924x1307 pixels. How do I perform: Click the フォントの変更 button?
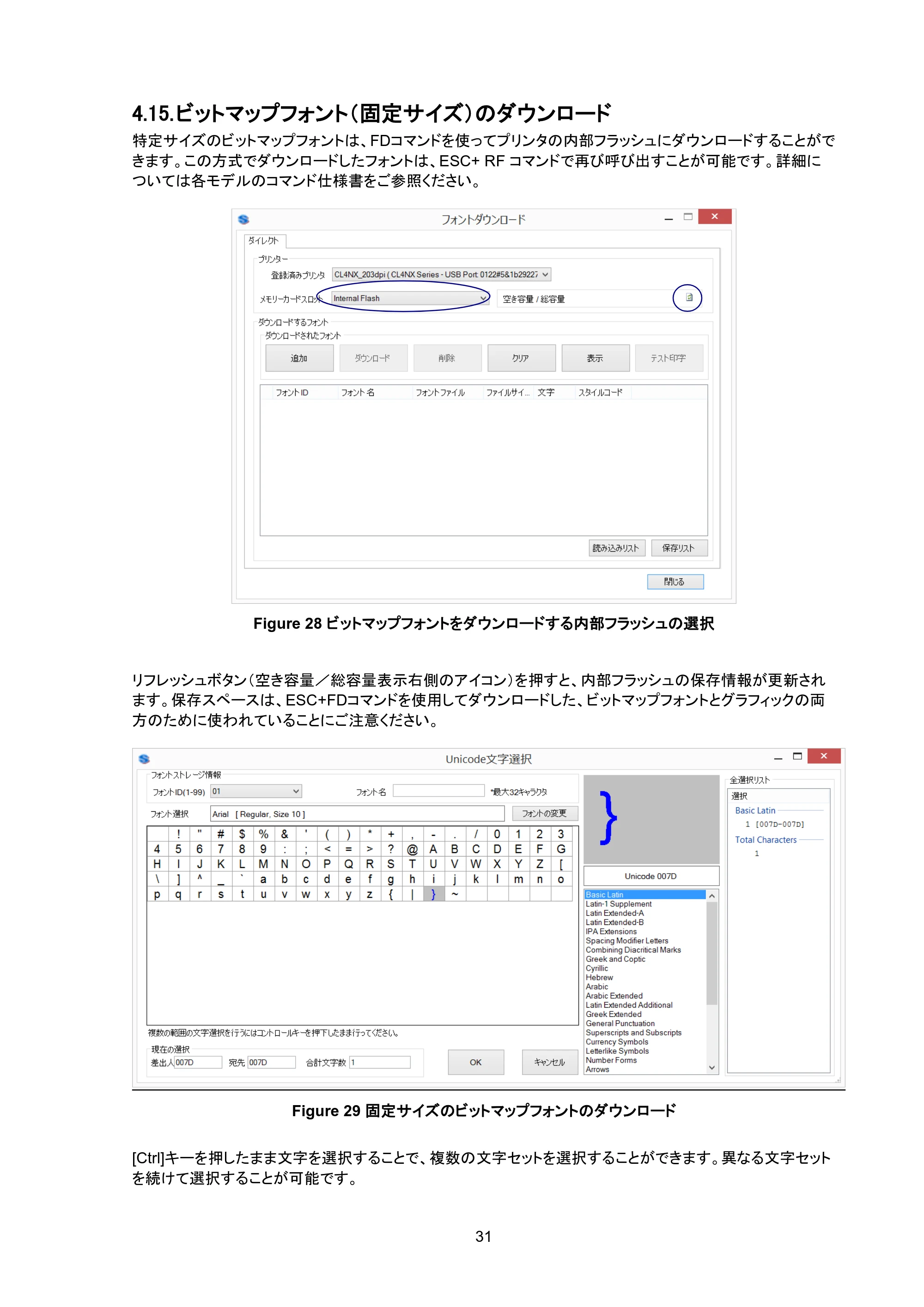[545, 813]
